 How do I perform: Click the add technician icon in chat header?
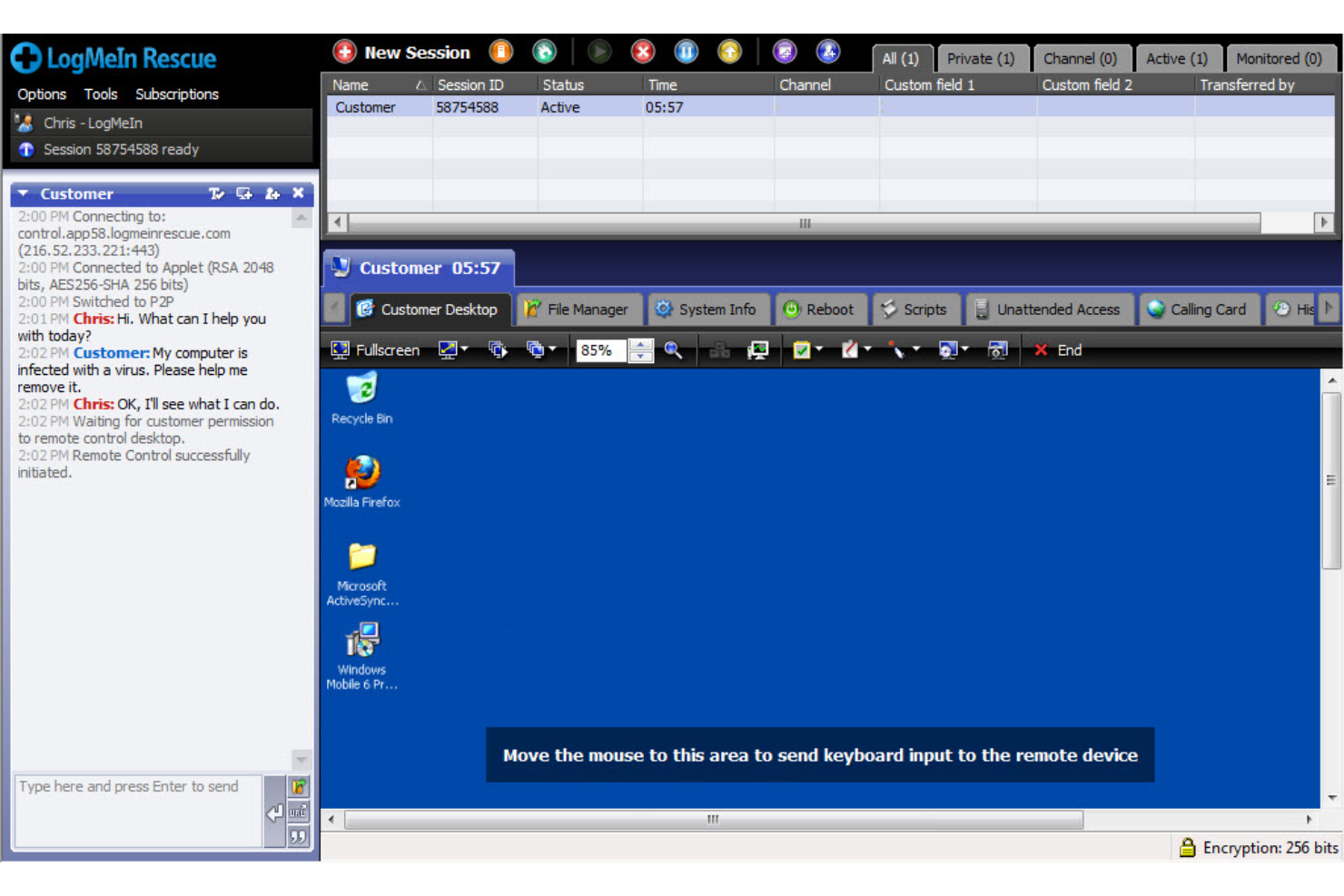click(272, 193)
